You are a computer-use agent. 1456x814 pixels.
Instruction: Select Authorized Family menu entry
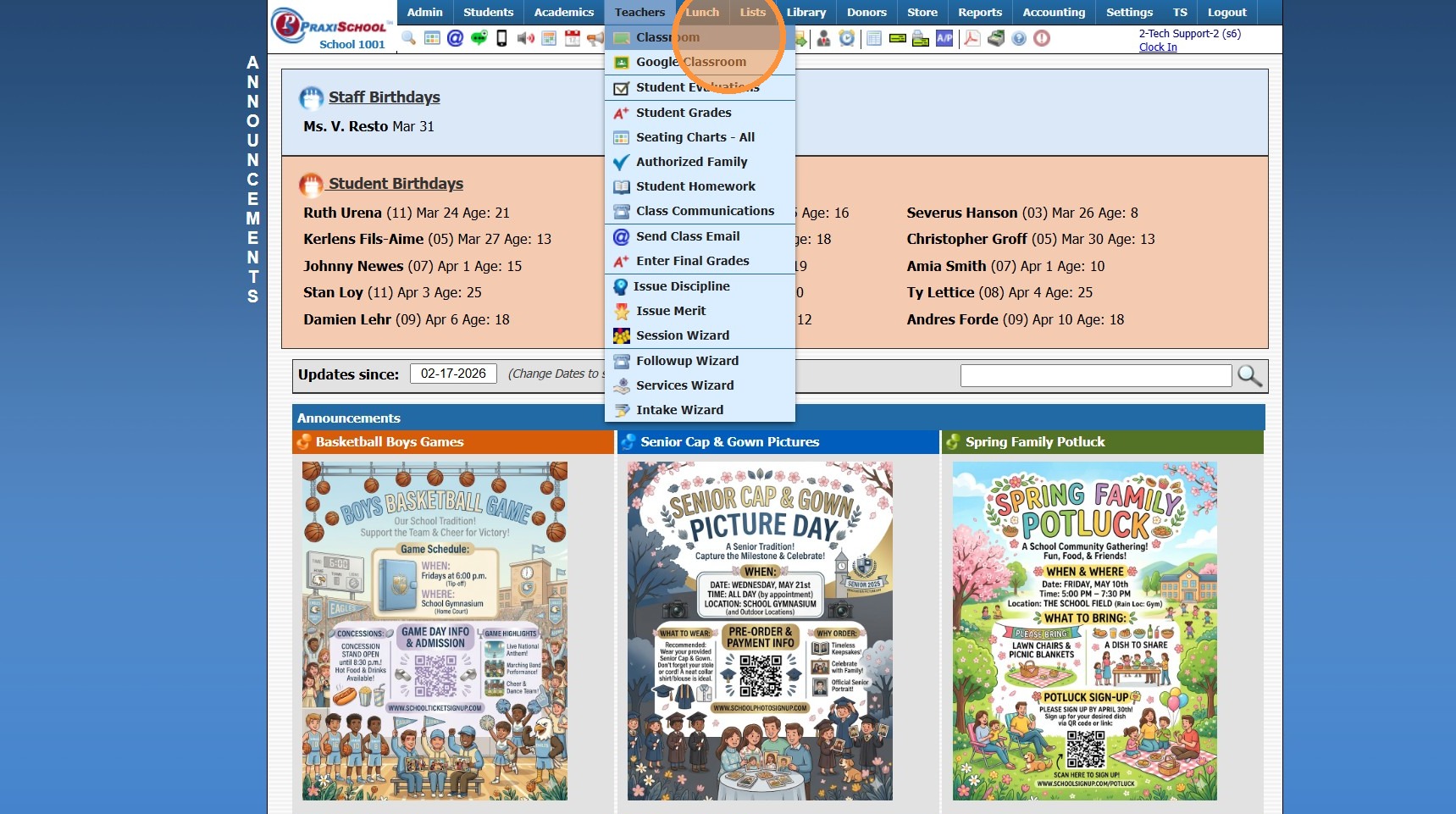tap(700, 162)
